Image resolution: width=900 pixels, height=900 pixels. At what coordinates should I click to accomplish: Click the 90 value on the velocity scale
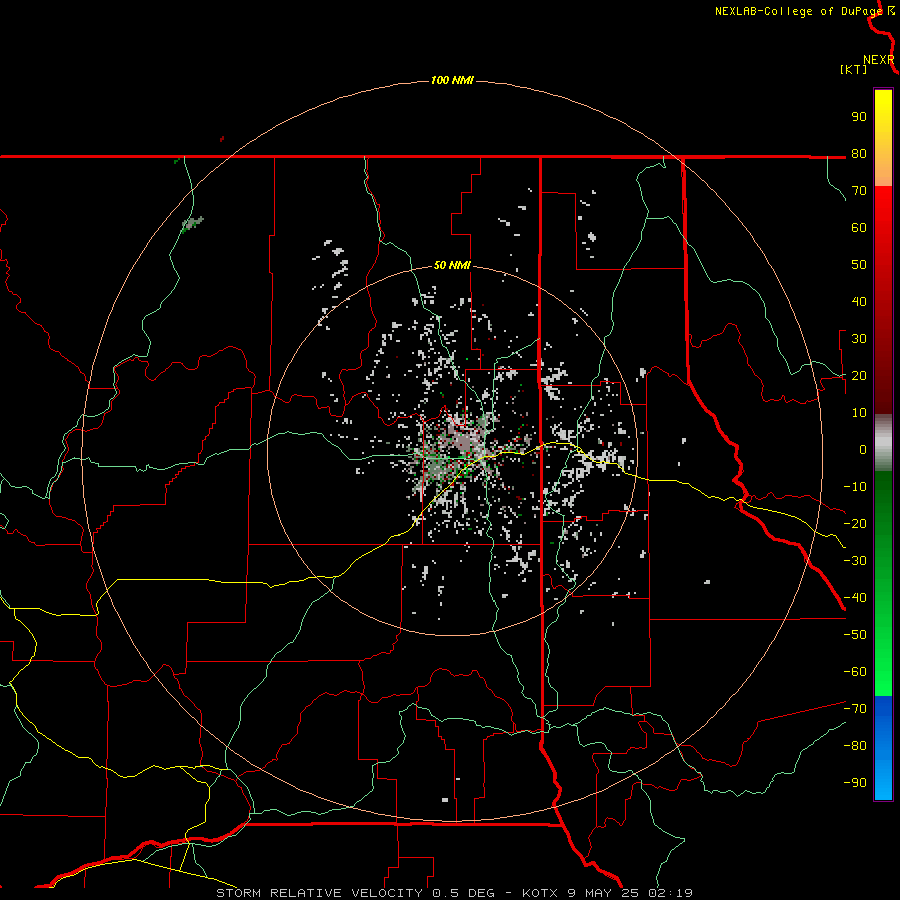click(859, 117)
